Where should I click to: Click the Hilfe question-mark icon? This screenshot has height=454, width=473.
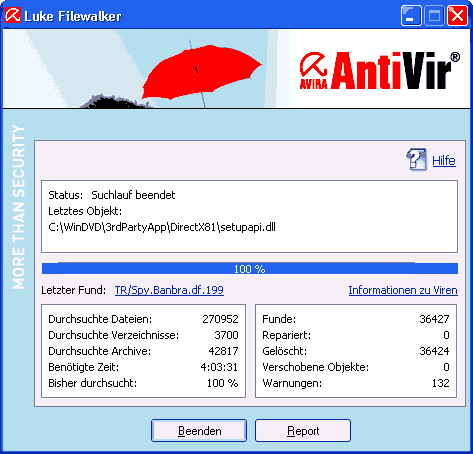pos(417,159)
